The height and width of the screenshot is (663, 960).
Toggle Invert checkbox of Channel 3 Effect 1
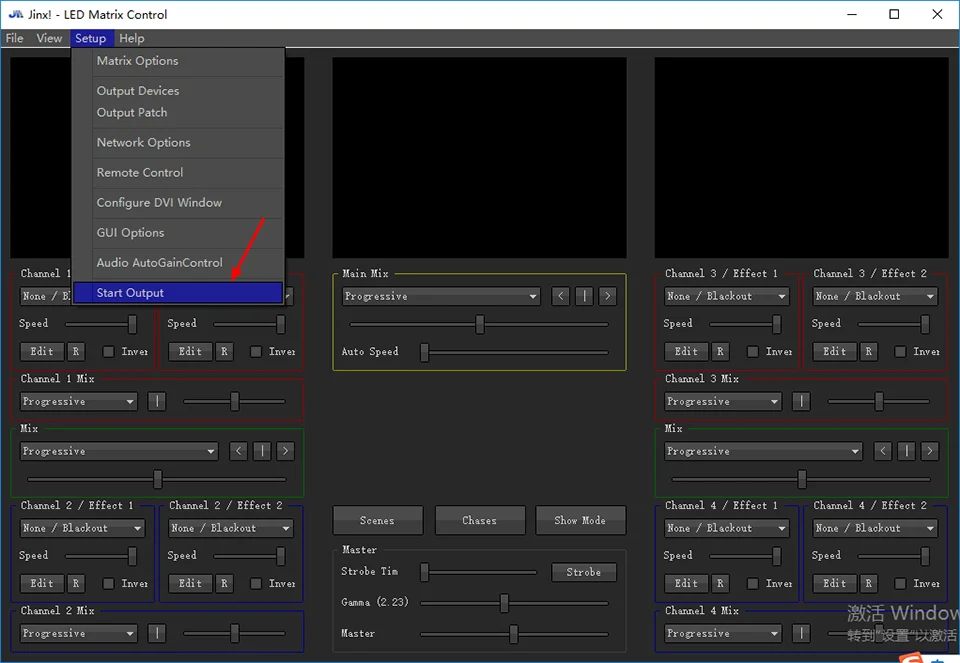(x=752, y=351)
